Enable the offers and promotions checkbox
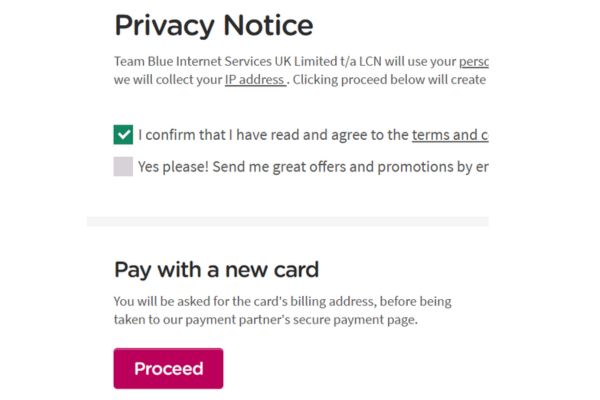The width and height of the screenshot is (600, 400). (124, 167)
